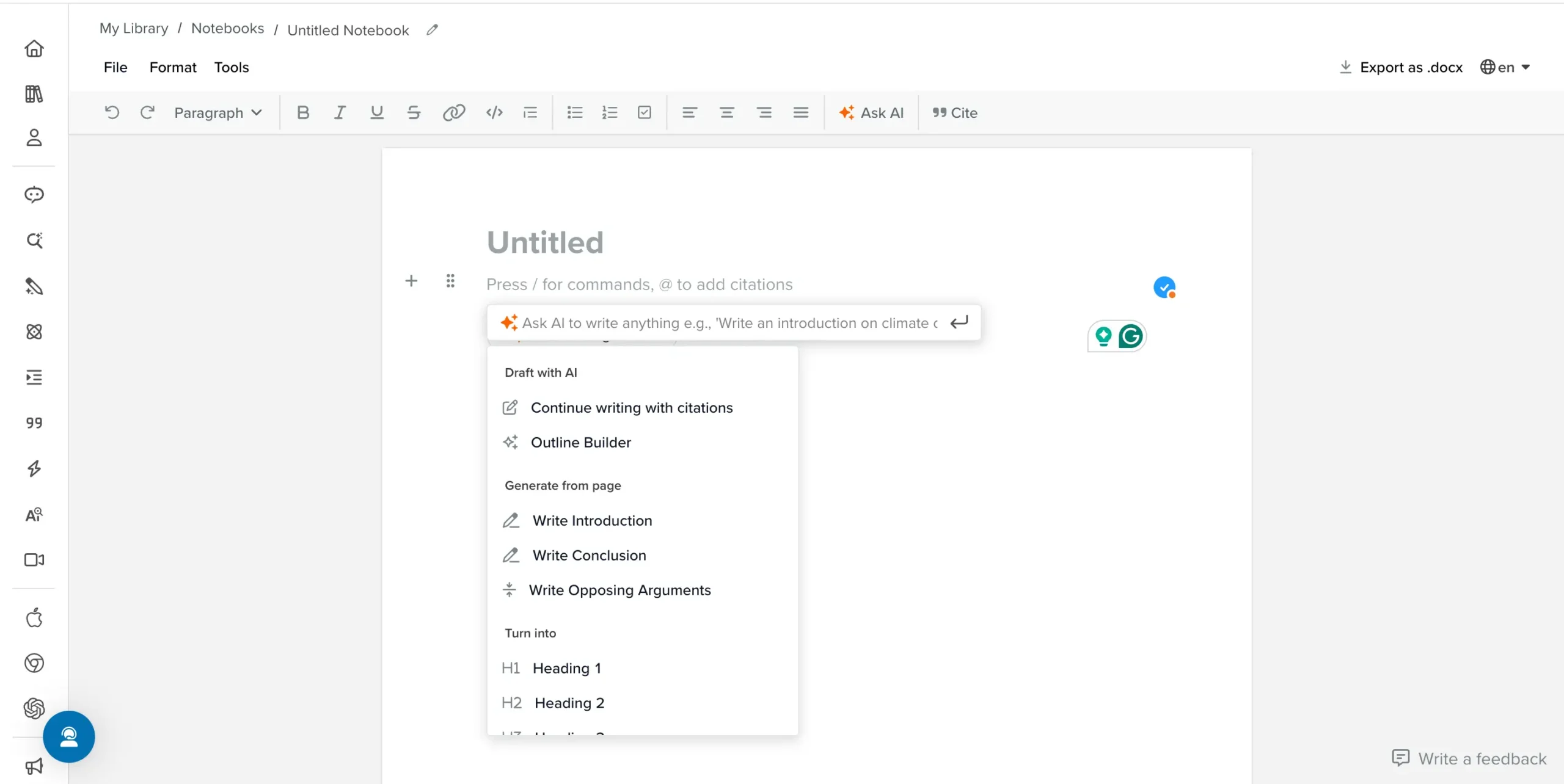1564x784 pixels.
Task: Click the Cite button
Action: tap(955, 113)
